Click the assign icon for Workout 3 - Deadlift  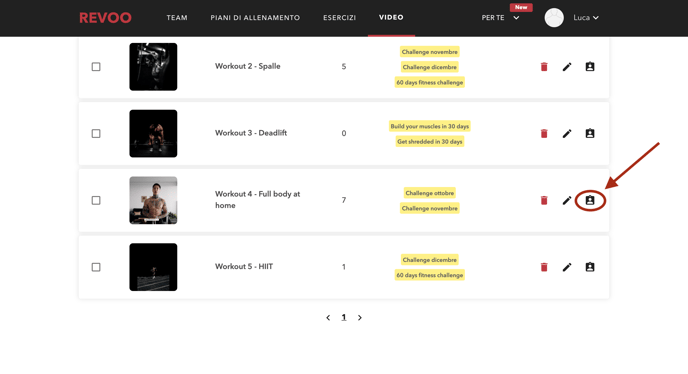pos(590,133)
